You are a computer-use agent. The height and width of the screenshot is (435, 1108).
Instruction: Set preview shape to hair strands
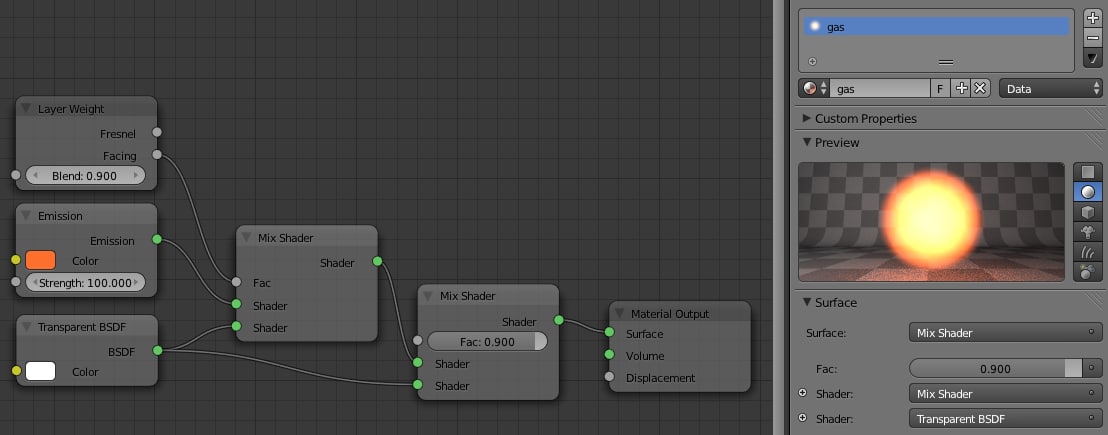[x=1088, y=251]
